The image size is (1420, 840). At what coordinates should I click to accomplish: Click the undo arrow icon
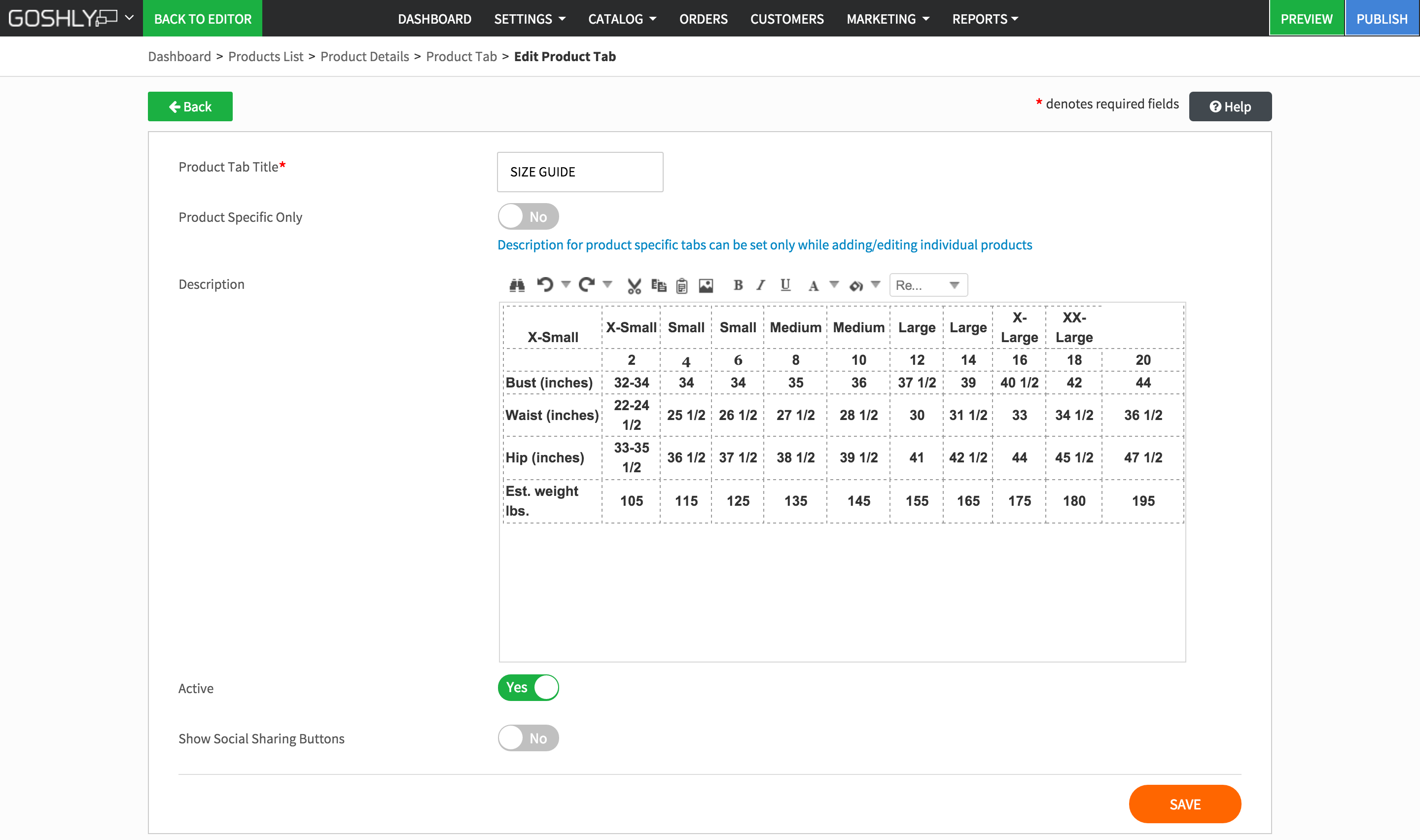coord(545,284)
